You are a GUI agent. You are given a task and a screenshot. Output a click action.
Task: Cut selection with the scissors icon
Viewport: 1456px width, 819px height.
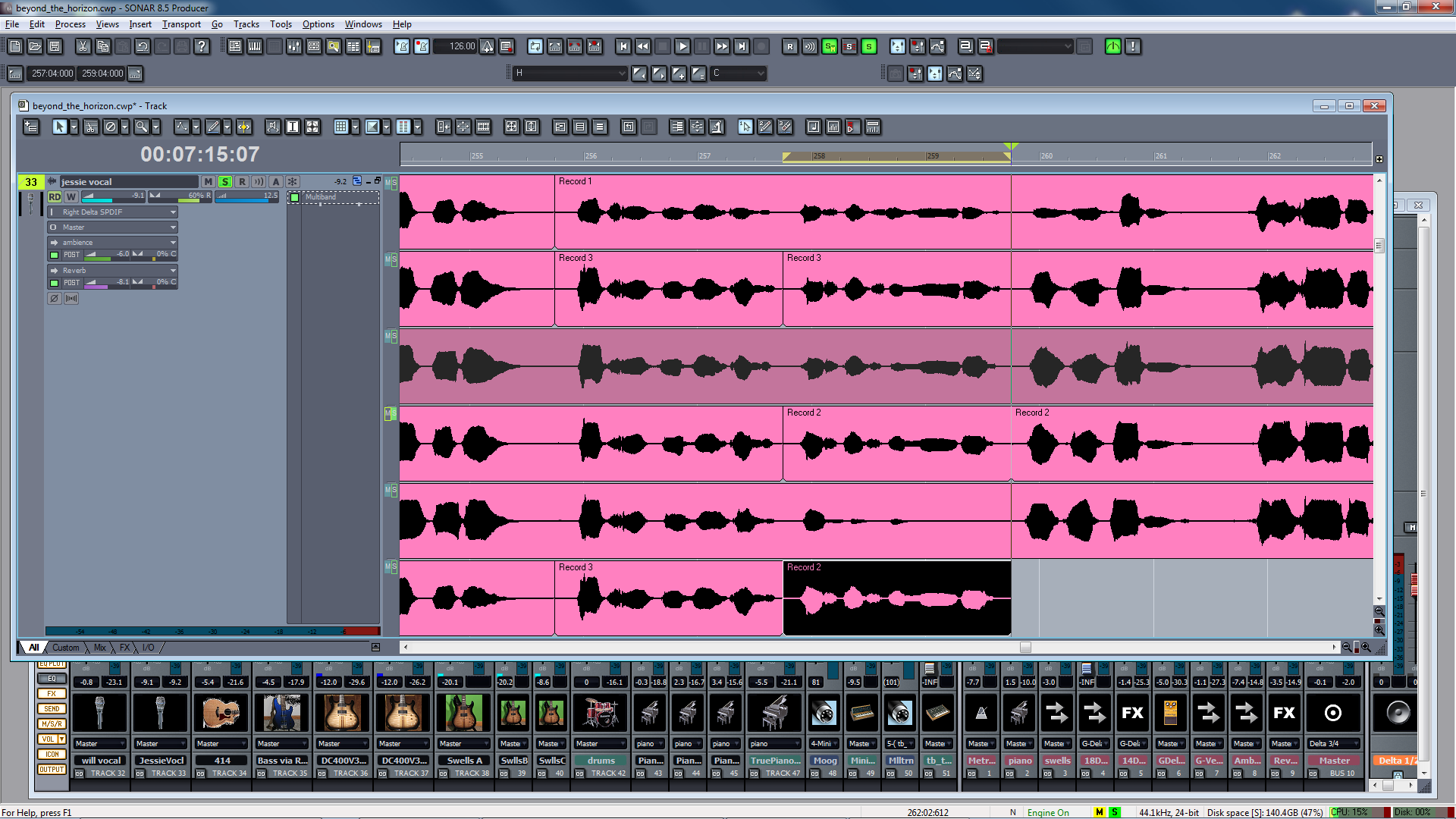tap(83, 46)
